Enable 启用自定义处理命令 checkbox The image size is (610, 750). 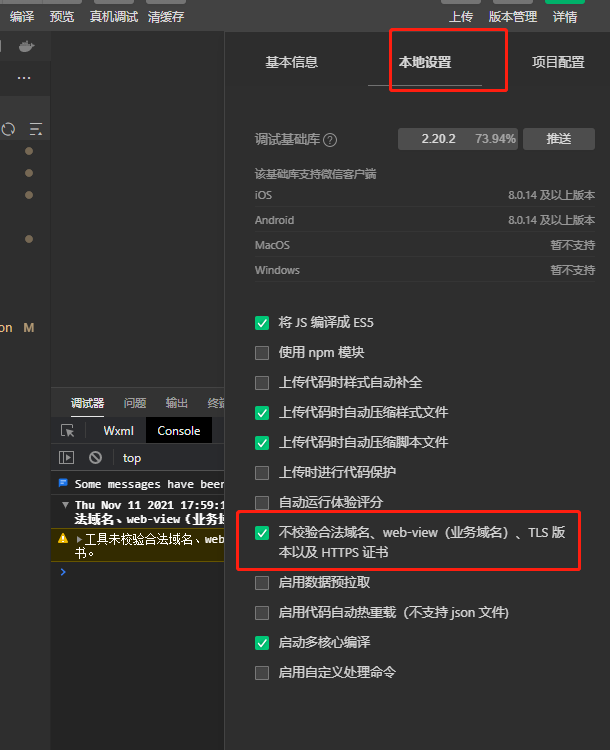[262, 673]
